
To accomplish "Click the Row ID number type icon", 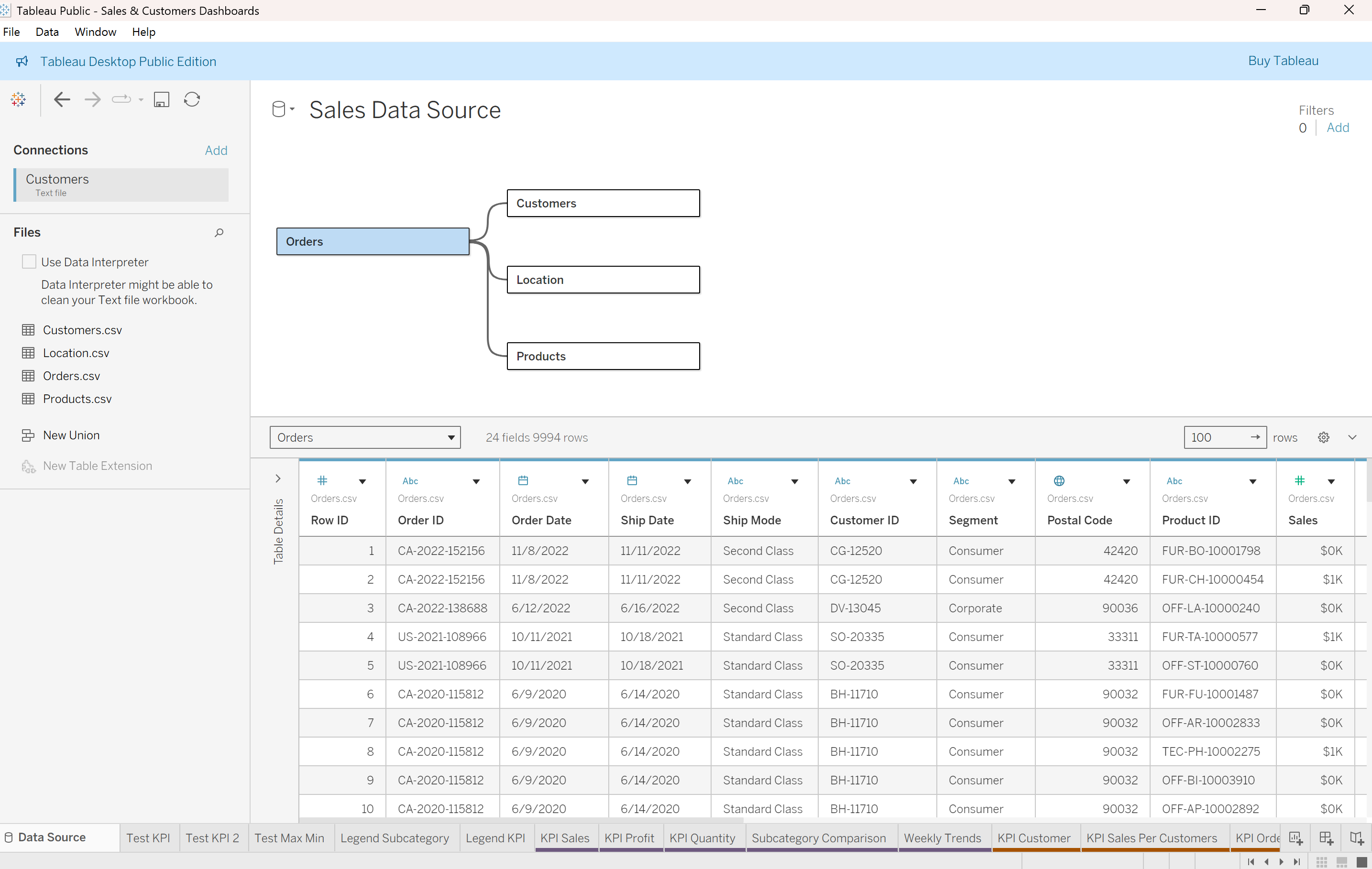I will (322, 480).
